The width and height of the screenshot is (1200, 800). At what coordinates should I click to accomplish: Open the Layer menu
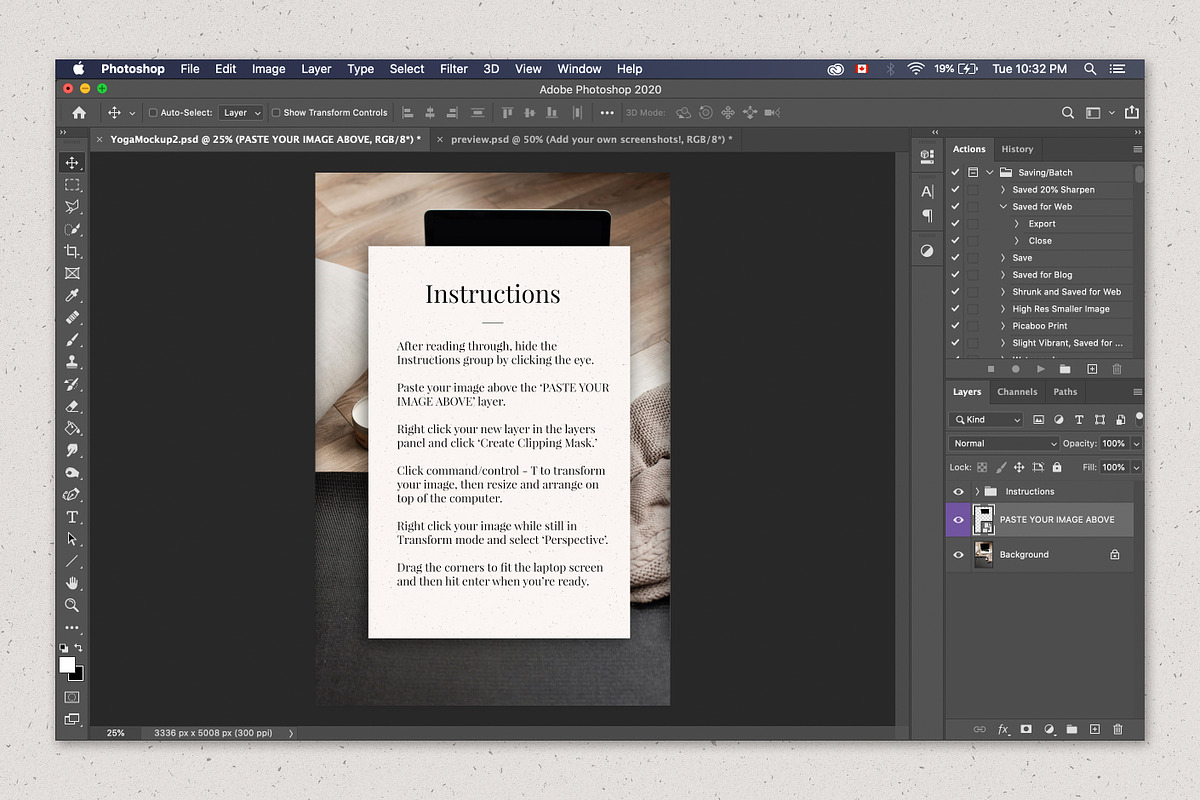click(316, 69)
